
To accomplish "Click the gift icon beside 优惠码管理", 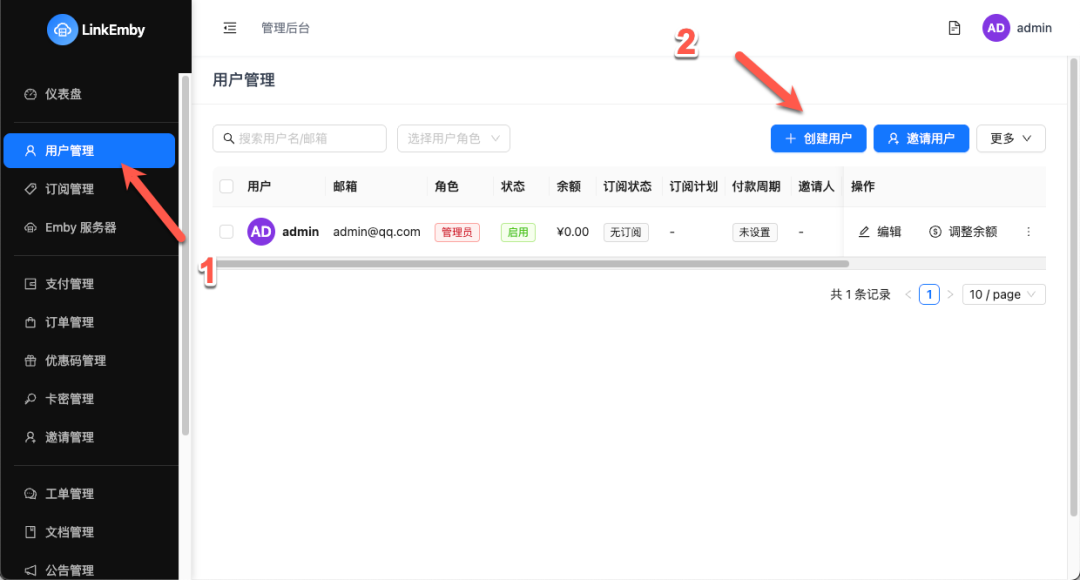I will click(30, 360).
